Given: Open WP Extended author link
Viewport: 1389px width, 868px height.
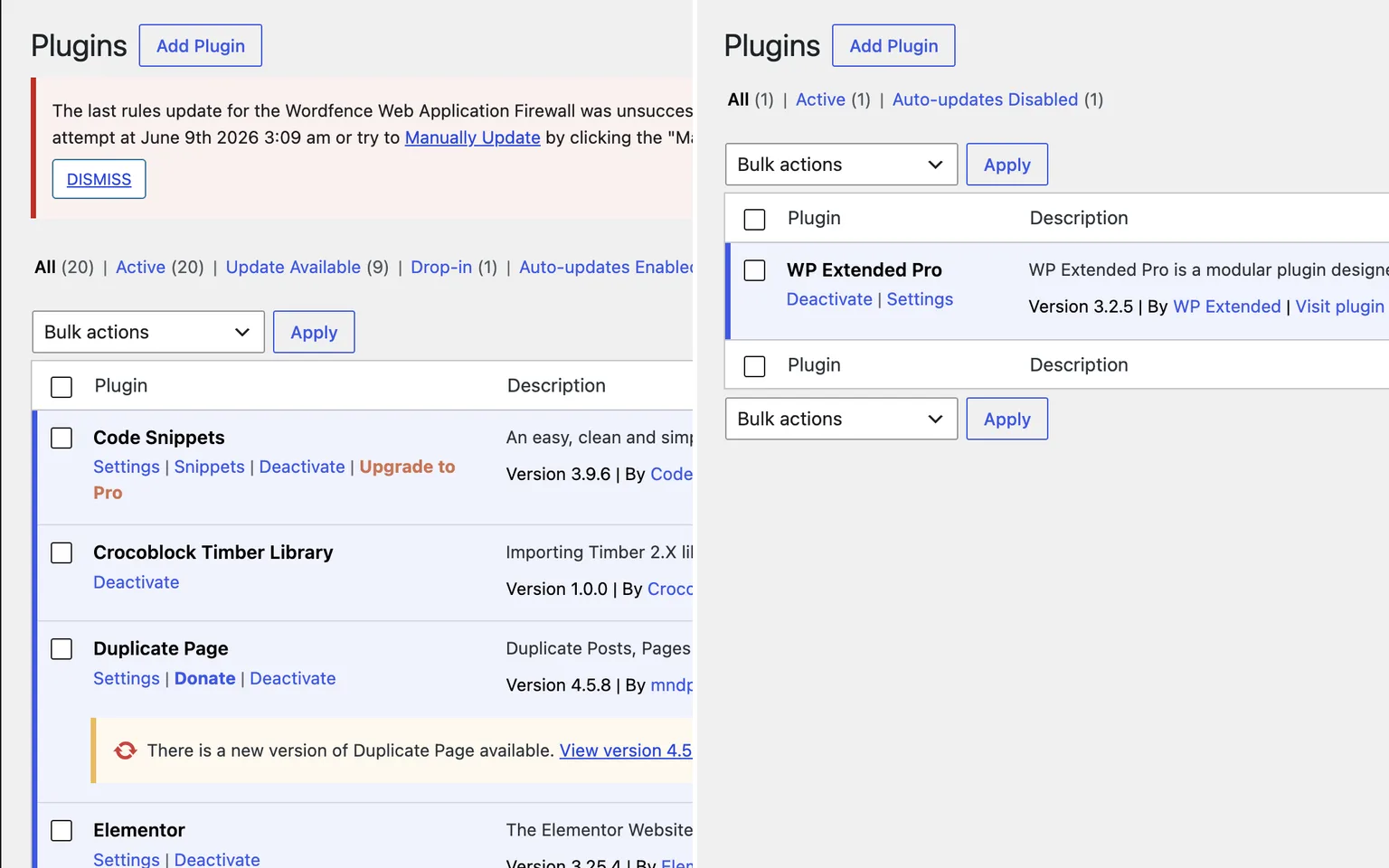Looking at the screenshot, I should [x=1226, y=307].
